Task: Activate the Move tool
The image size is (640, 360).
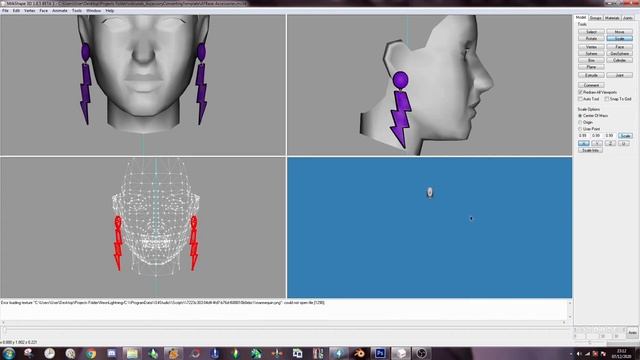Action: coord(619,32)
